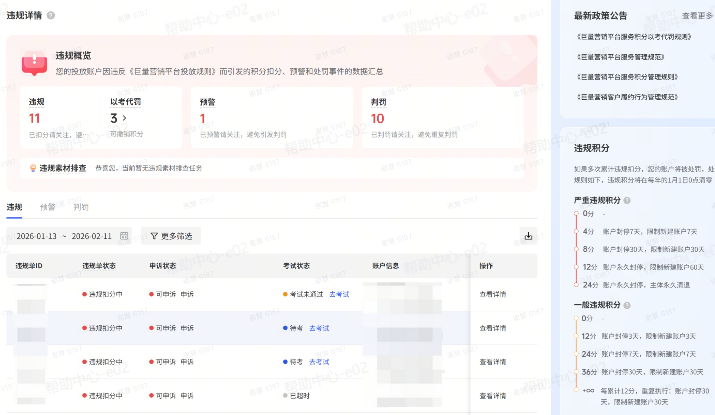
Task: Click the download icon above the table
Action: click(528, 236)
